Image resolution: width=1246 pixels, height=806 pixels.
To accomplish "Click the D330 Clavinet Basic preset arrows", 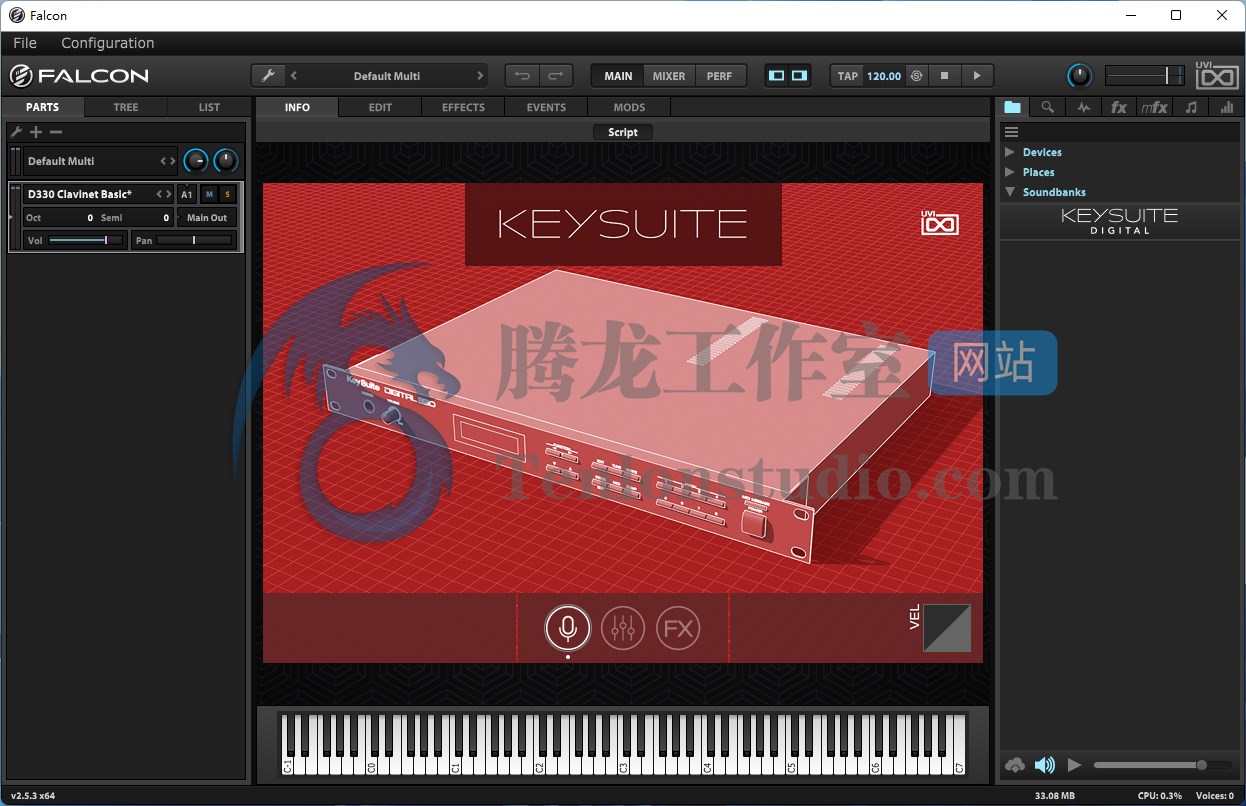I will click(x=164, y=194).
